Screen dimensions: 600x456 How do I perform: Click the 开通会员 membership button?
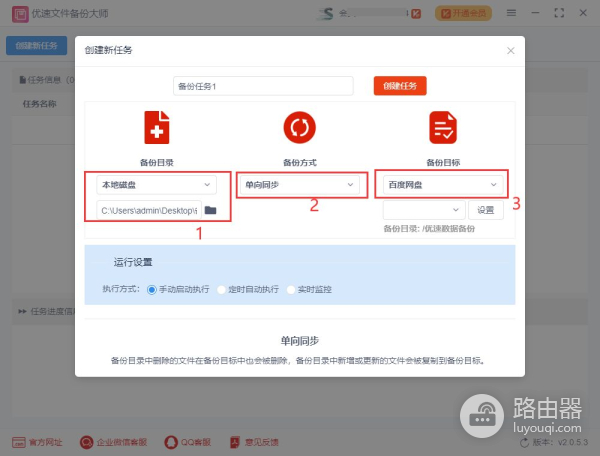click(463, 13)
